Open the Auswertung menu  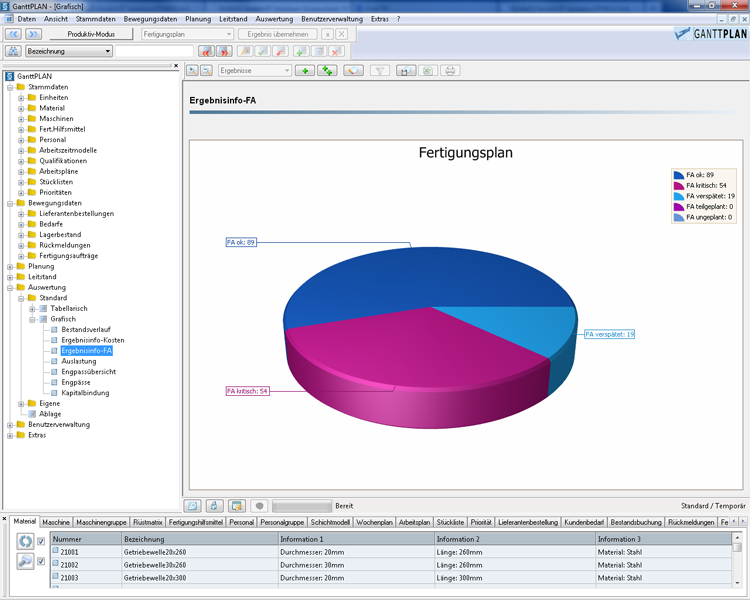pos(274,19)
